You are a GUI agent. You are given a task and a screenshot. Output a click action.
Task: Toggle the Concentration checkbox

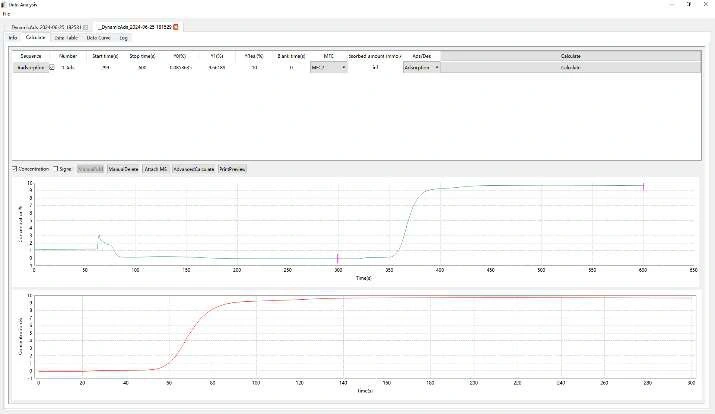tap(14, 169)
